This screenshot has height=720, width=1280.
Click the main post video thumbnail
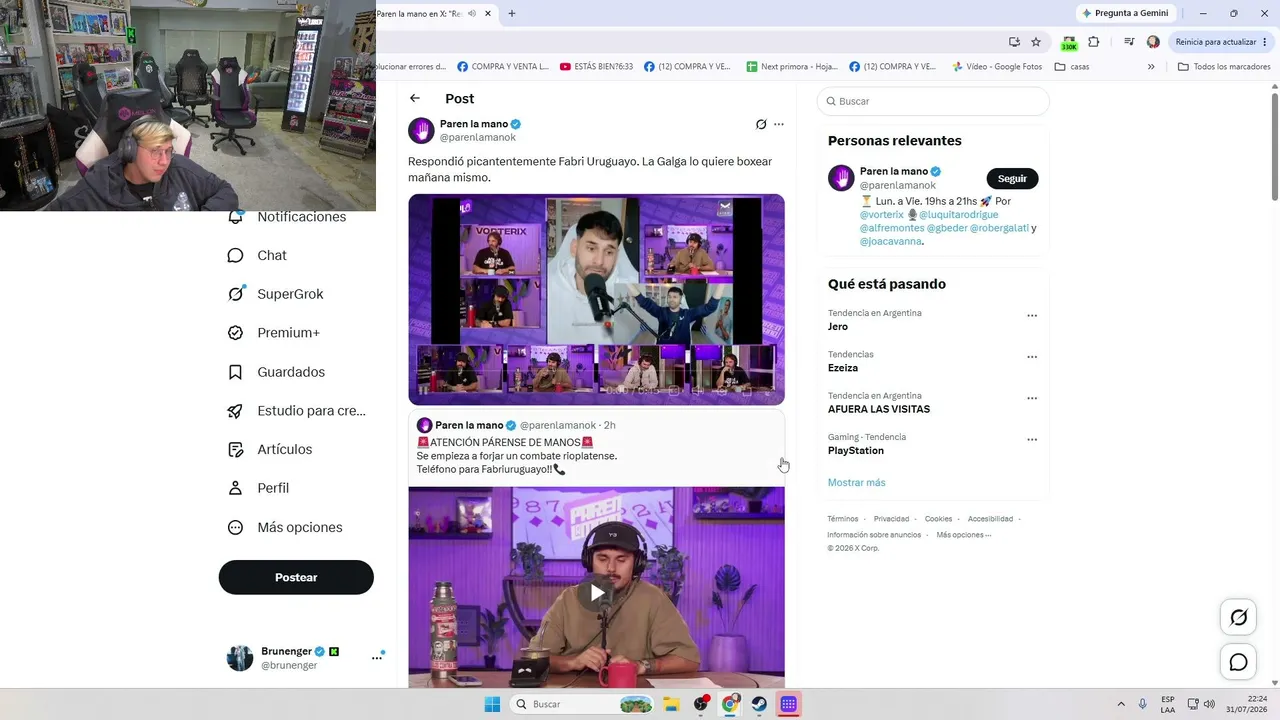596,299
